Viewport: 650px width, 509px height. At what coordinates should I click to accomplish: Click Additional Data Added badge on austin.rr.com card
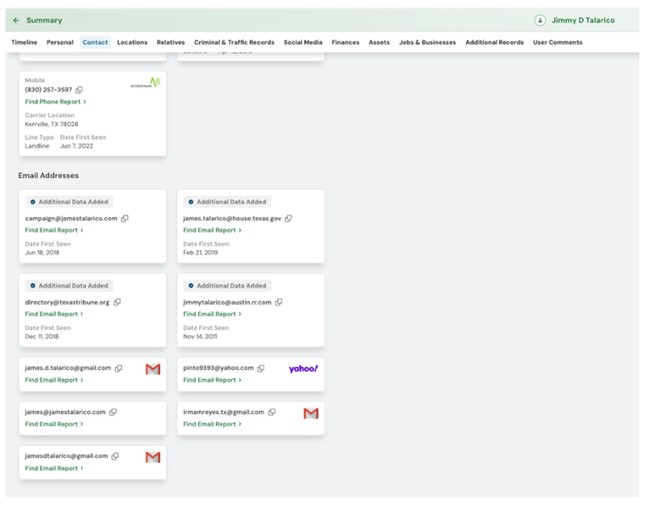point(227,286)
